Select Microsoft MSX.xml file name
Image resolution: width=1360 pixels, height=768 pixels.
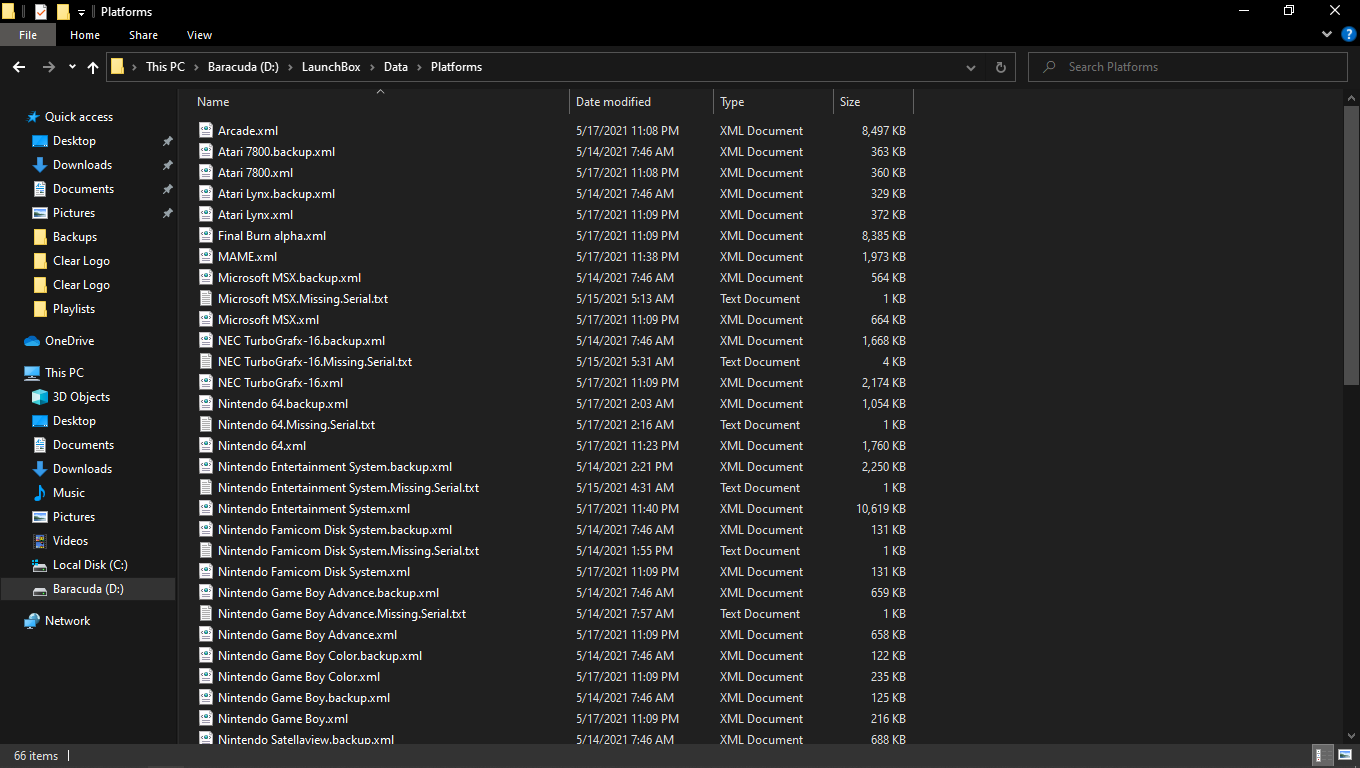pyautogui.click(x=268, y=320)
